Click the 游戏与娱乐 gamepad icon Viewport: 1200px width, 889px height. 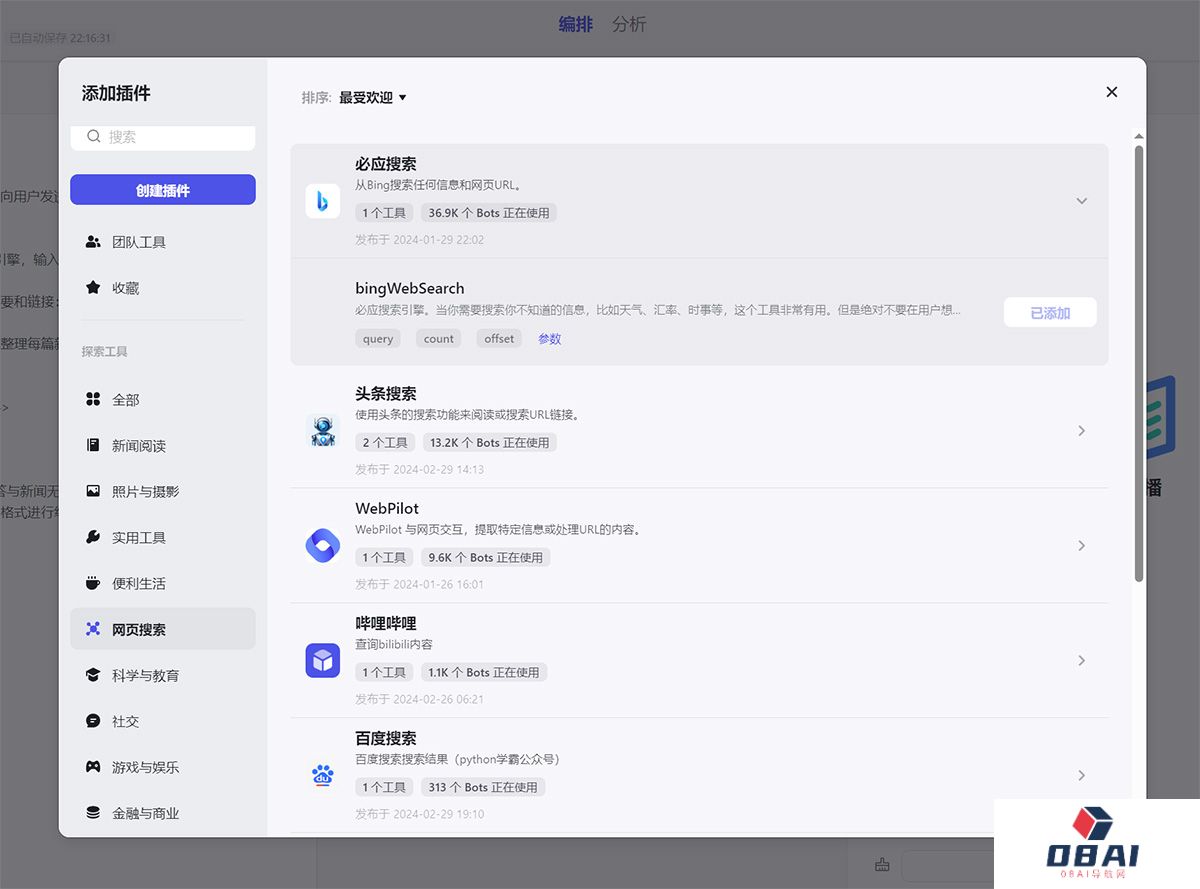coord(93,768)
